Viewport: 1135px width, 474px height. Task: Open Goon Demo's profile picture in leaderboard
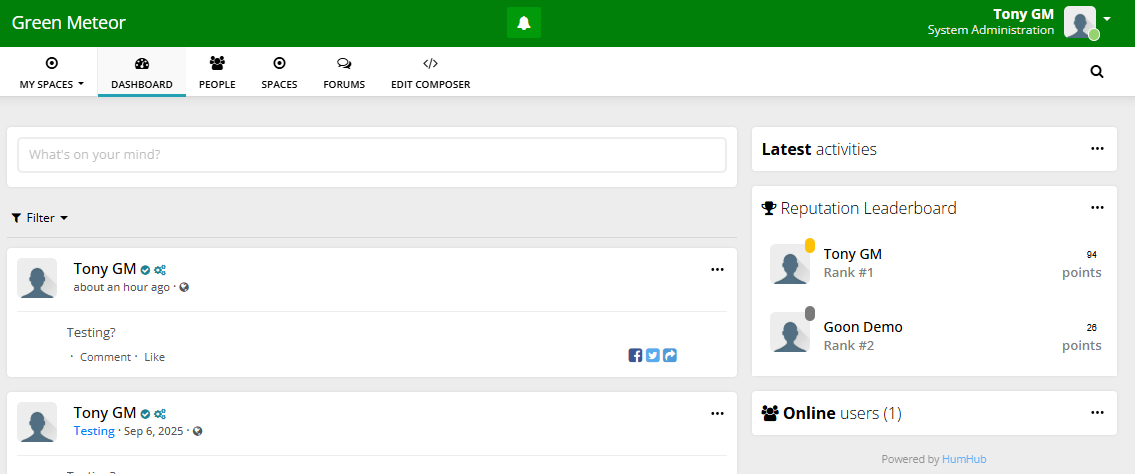789,333
